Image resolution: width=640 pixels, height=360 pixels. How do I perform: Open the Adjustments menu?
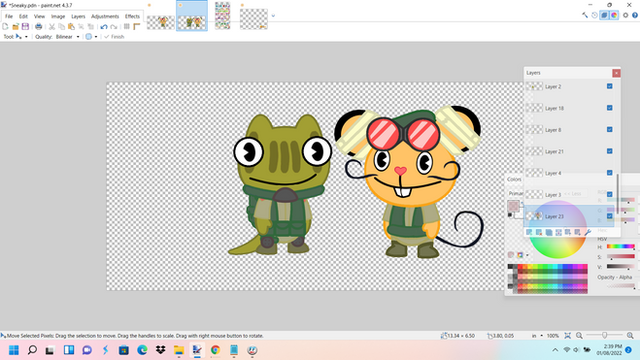105,16
